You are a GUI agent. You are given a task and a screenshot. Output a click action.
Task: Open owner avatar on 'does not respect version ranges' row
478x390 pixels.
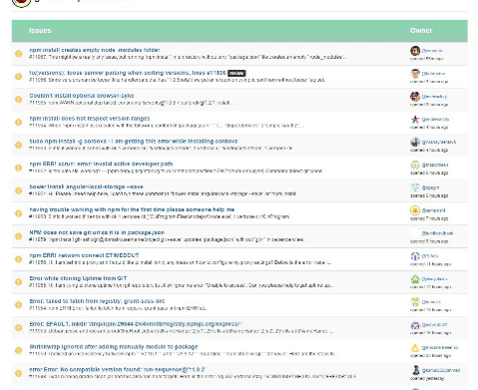[x=415, y=119]
